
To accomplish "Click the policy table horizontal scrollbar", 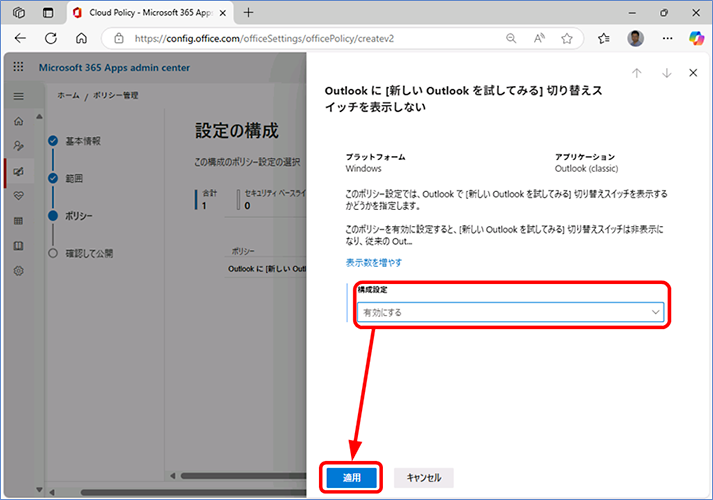I will tap(244, 476).
